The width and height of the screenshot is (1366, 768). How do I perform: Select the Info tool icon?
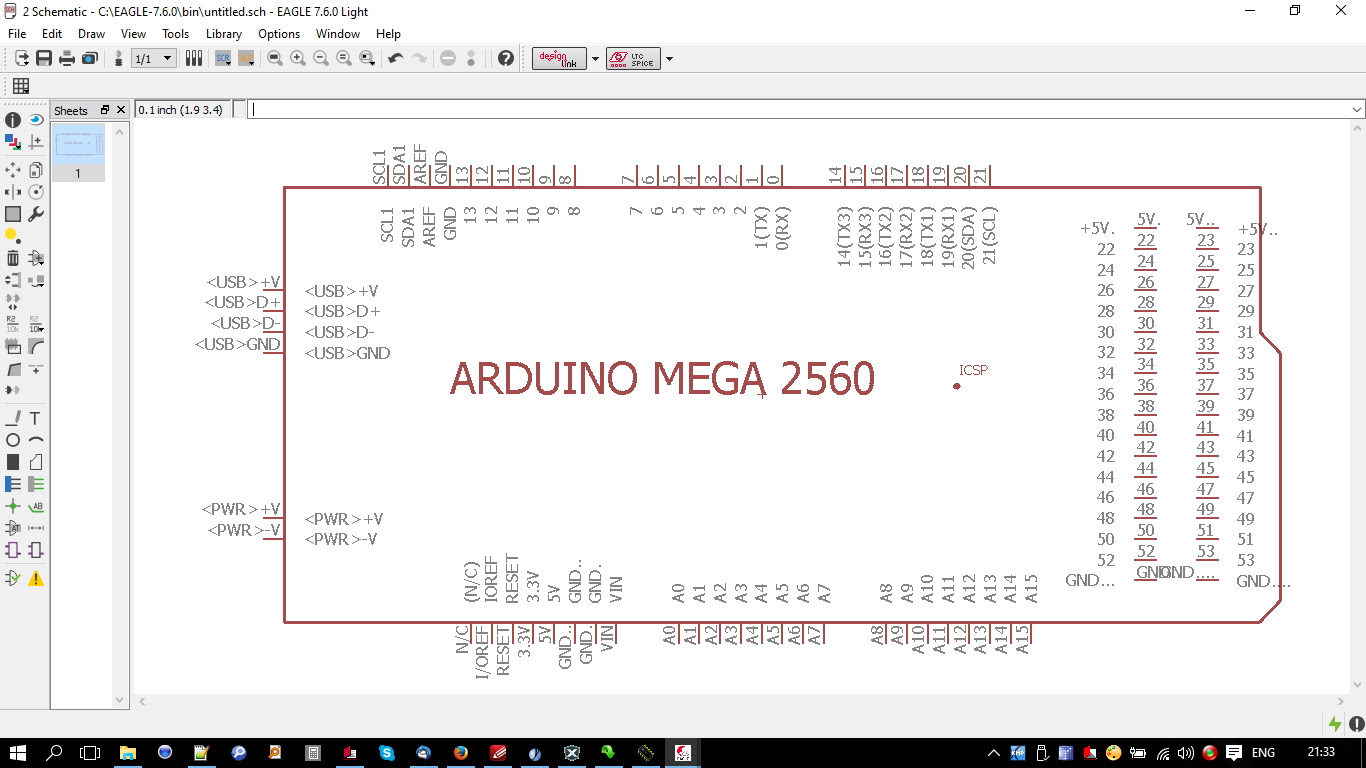coord(13,120)
